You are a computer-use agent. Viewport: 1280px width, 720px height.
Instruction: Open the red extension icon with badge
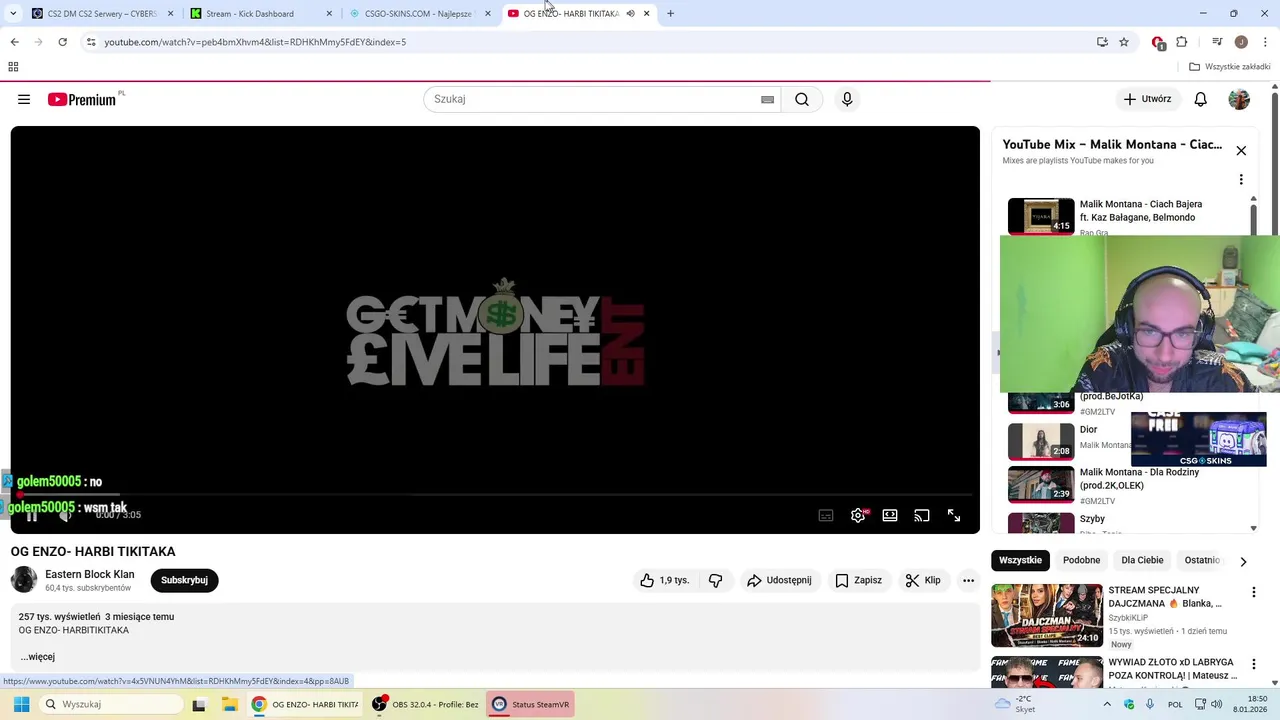[x=1158, y=42]
